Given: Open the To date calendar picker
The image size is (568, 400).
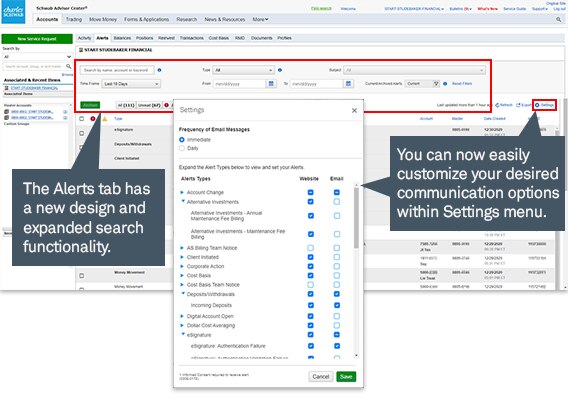Looking at the screenshot, I should [348, 84].
